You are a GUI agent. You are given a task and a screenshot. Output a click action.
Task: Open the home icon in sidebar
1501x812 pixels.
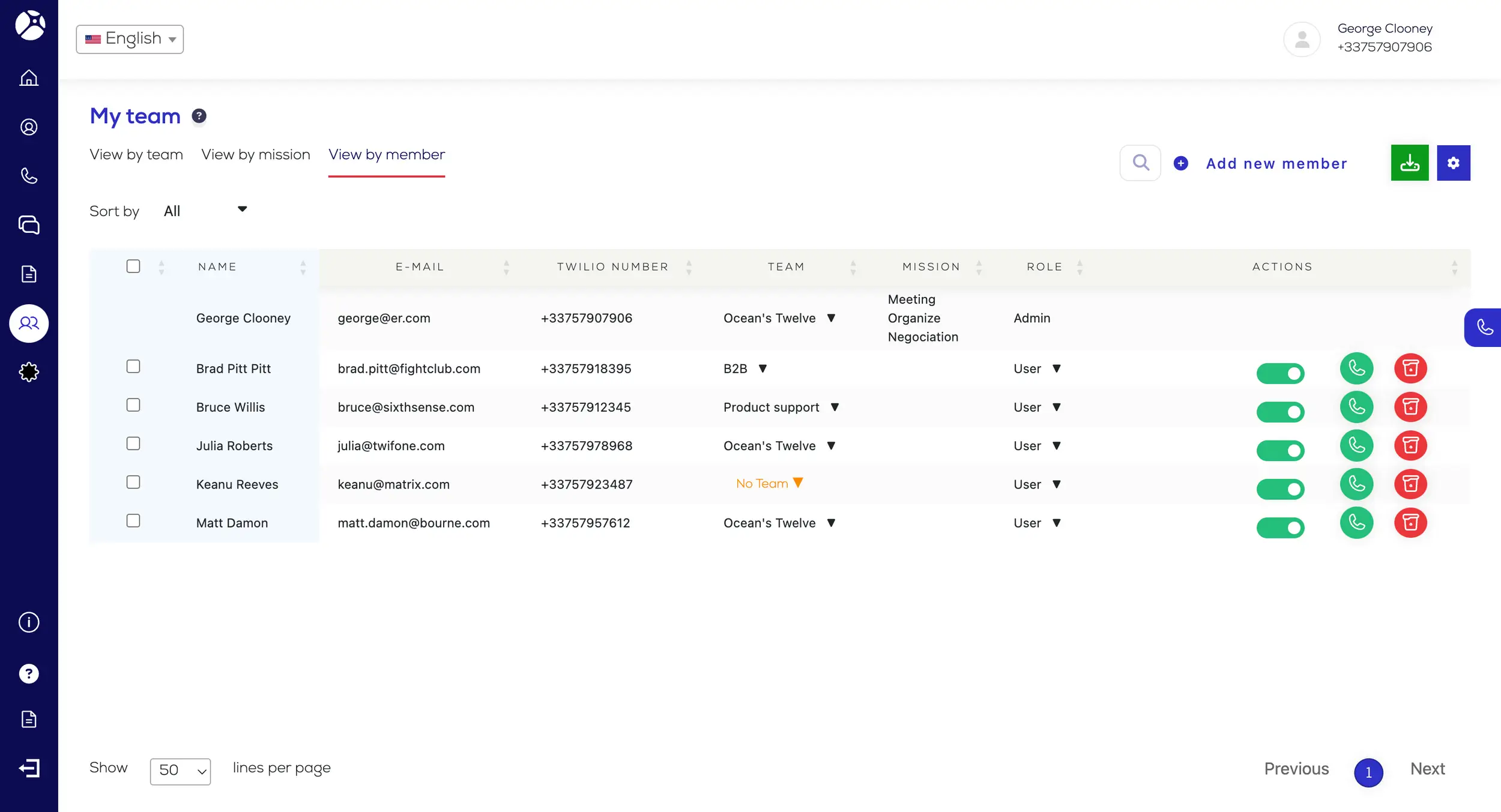(x=29, y=78)
